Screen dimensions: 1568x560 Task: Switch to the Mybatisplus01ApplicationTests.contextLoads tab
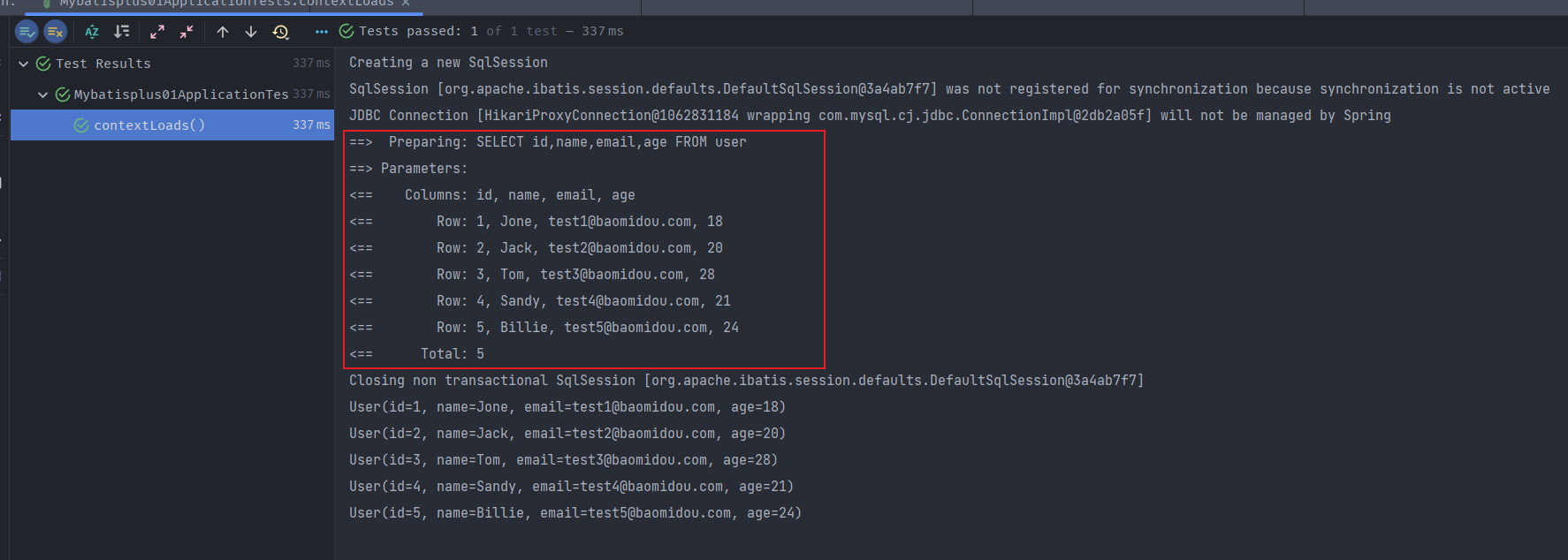coord(225,4)
